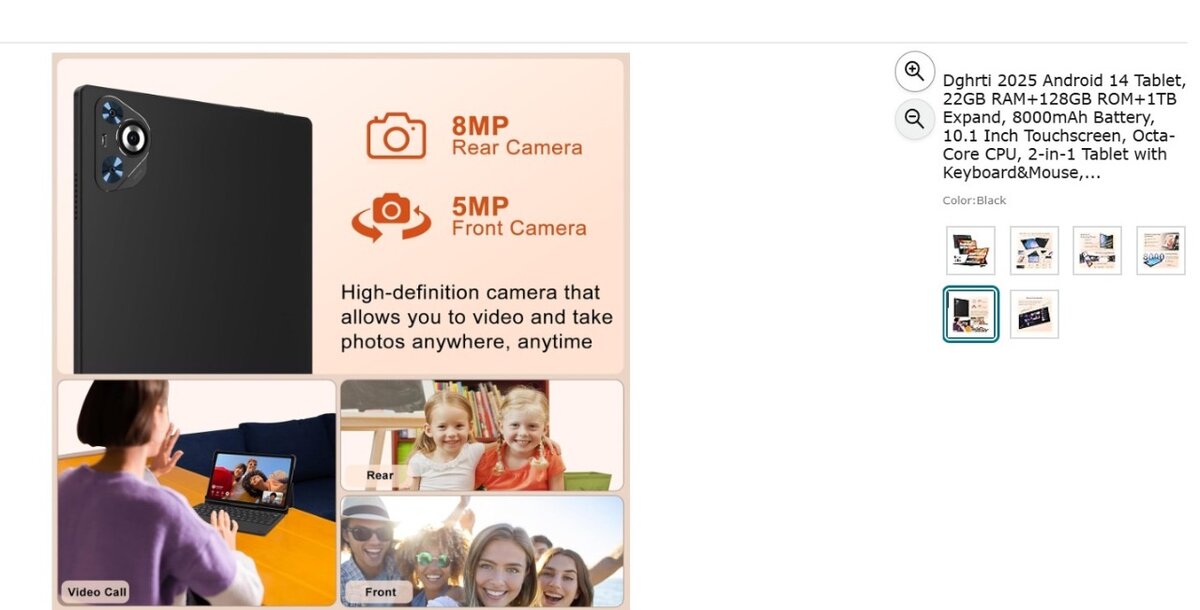The image size is (1200, 610).
Task: Click the 8MP rear camera icon
Action: [396, 136]
